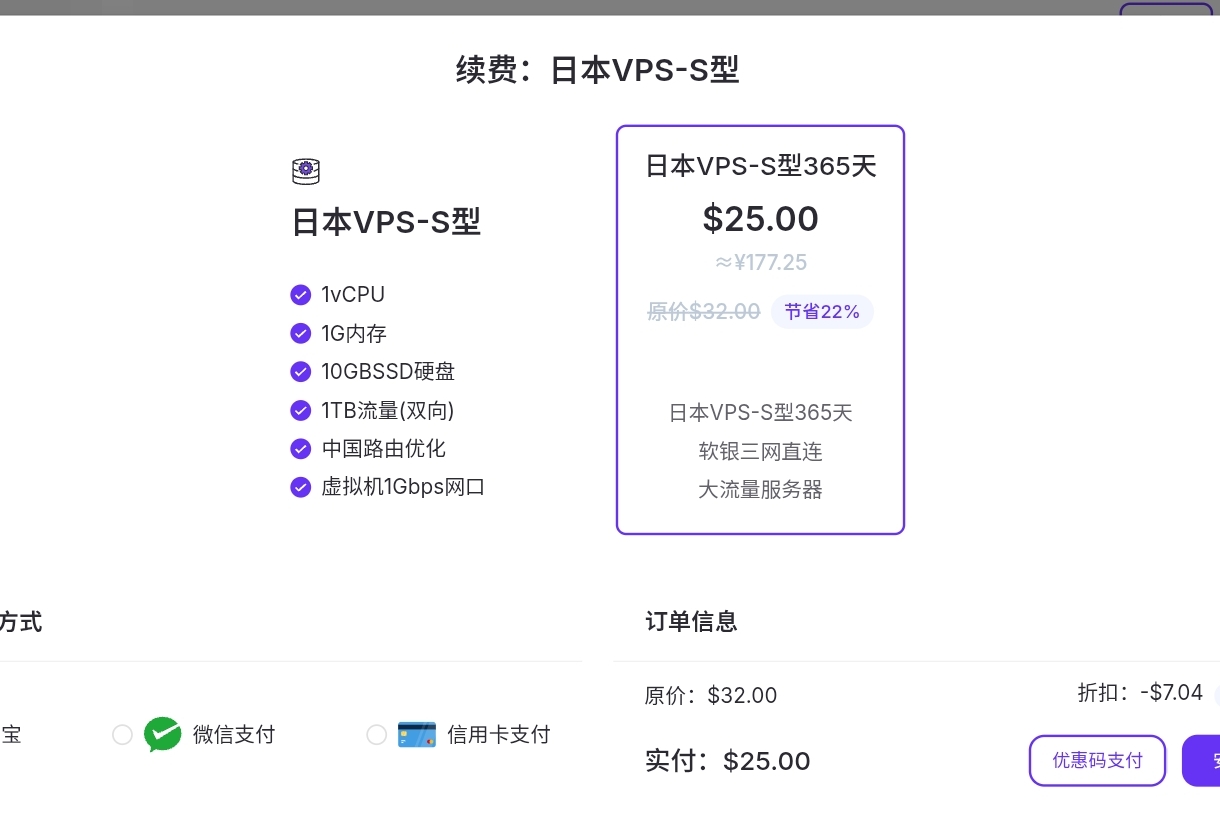
Task: Click the ≈¥177.25 converted price
Action: (761, 263)
